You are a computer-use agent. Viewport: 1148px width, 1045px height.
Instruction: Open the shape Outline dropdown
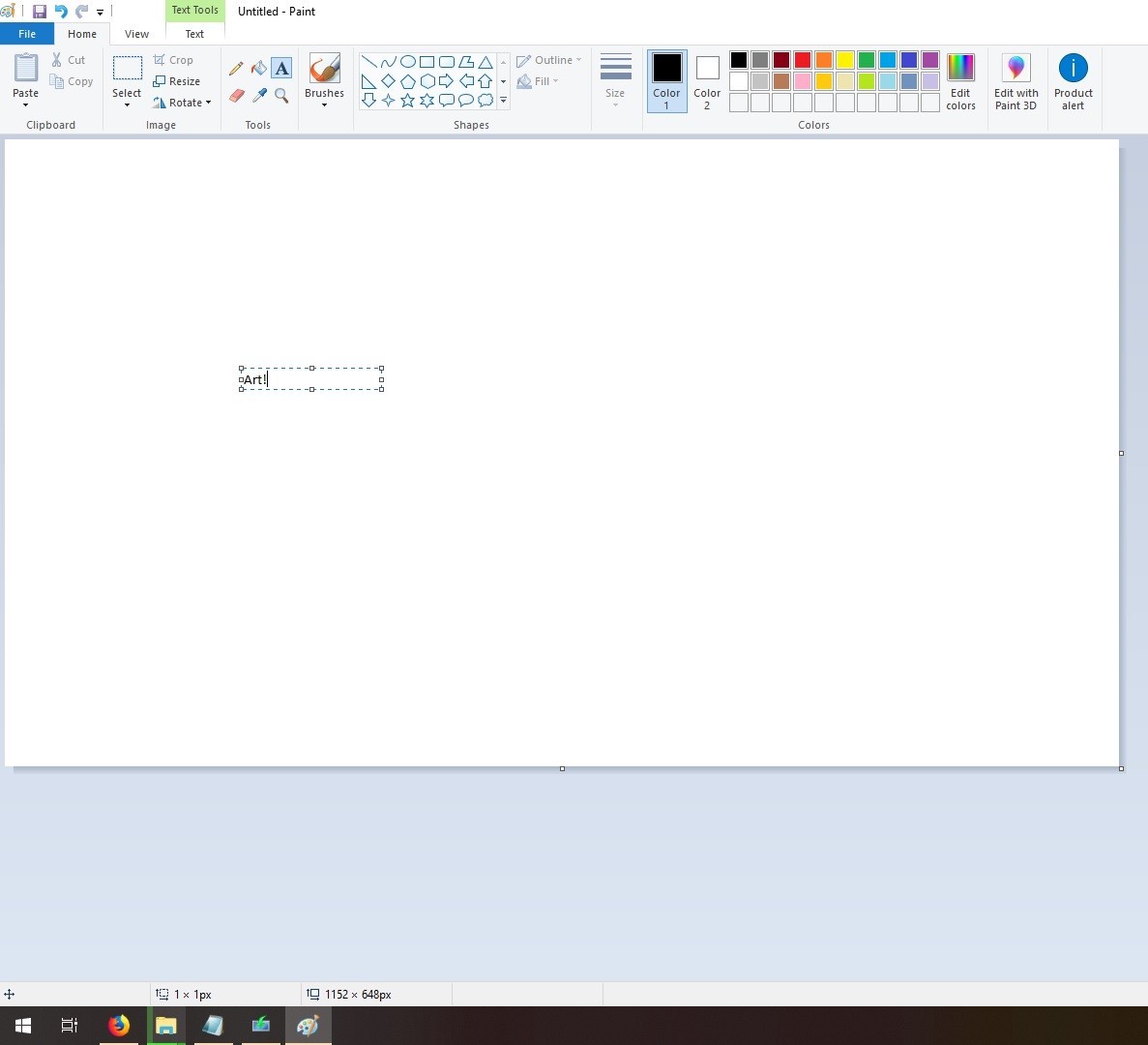(x=548, y=60)
